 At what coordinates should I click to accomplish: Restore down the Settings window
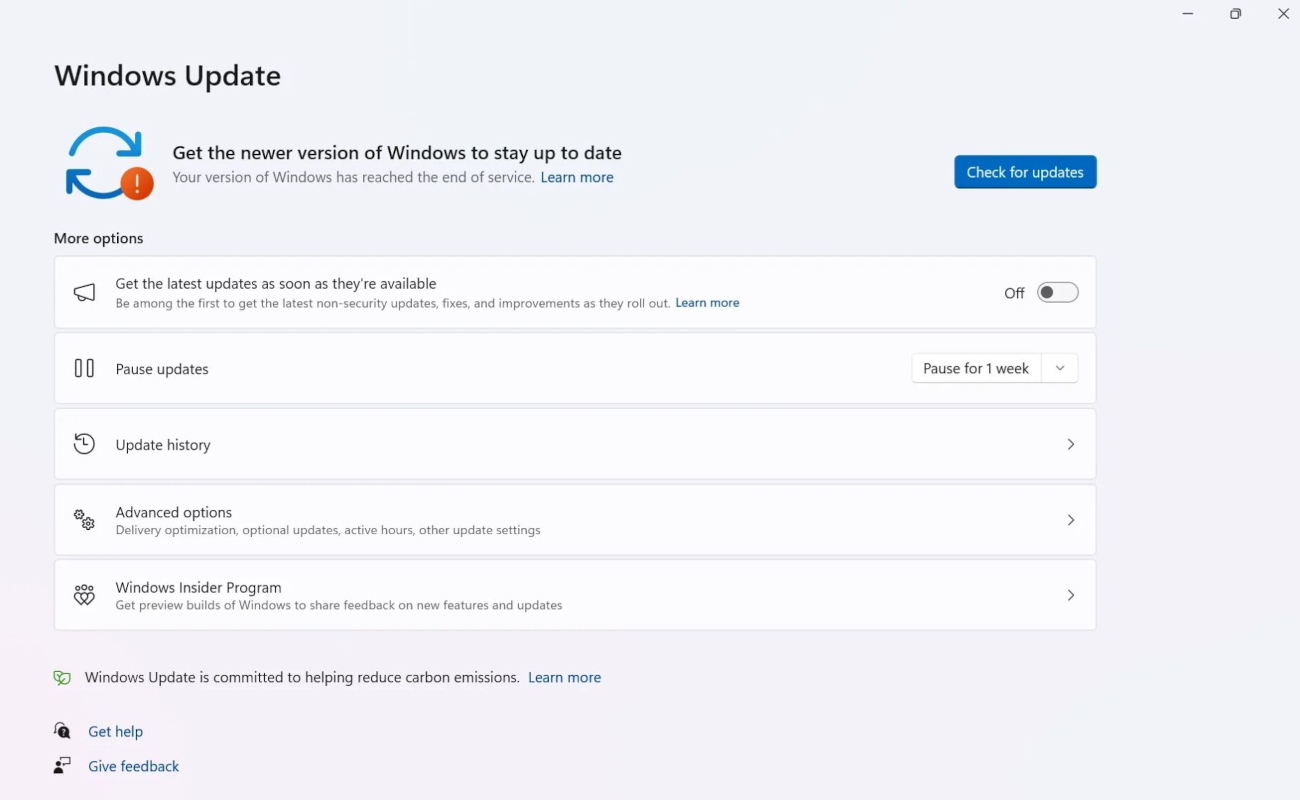[1236, 14]
